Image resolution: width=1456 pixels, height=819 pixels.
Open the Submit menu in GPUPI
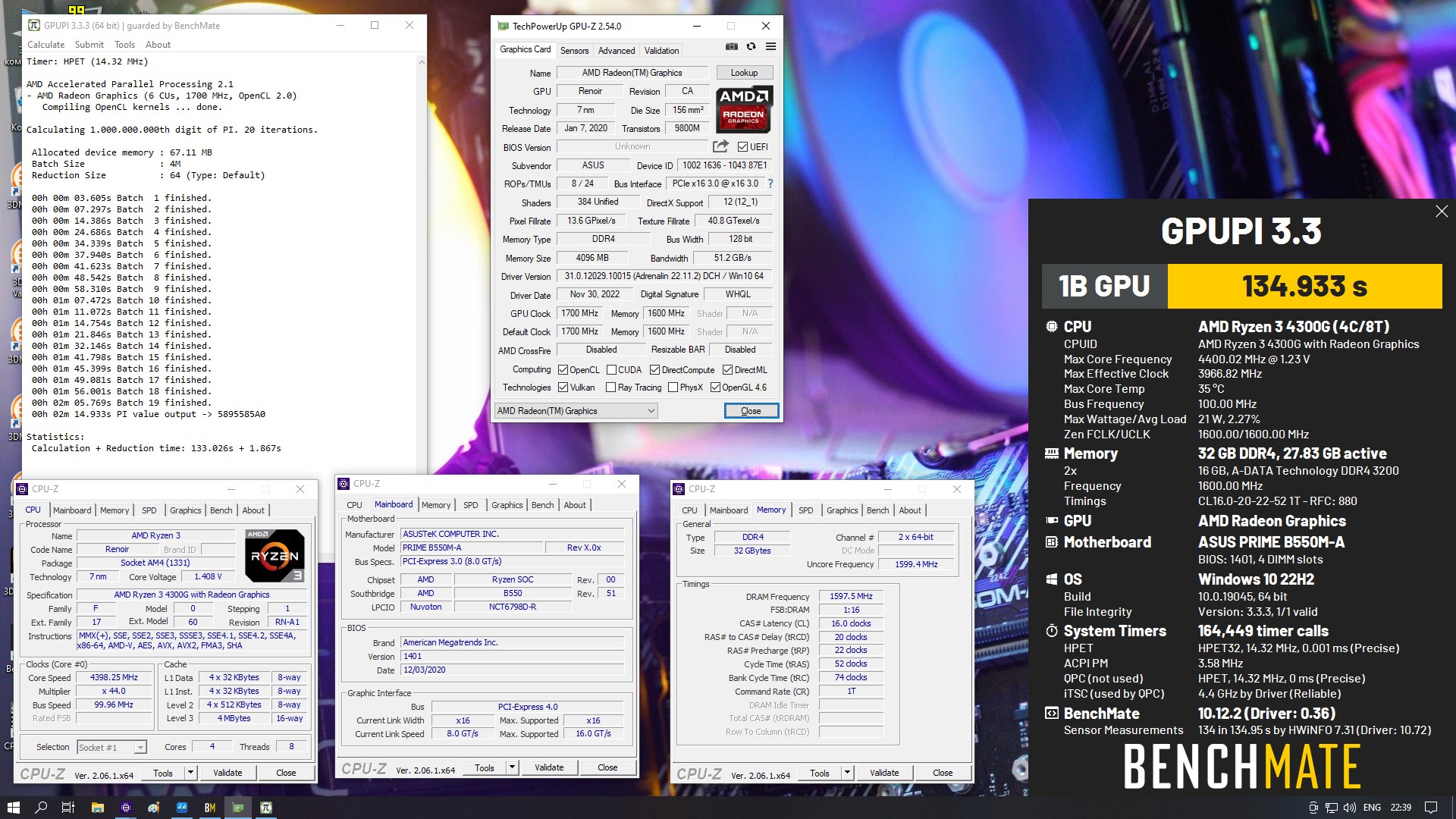[89, 45]
